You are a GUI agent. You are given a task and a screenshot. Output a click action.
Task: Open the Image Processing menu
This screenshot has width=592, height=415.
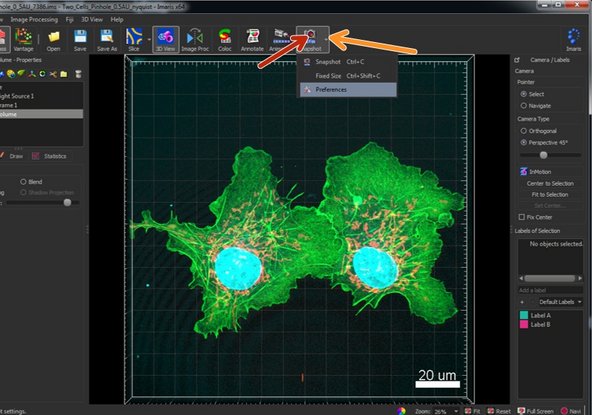(34, 19)
